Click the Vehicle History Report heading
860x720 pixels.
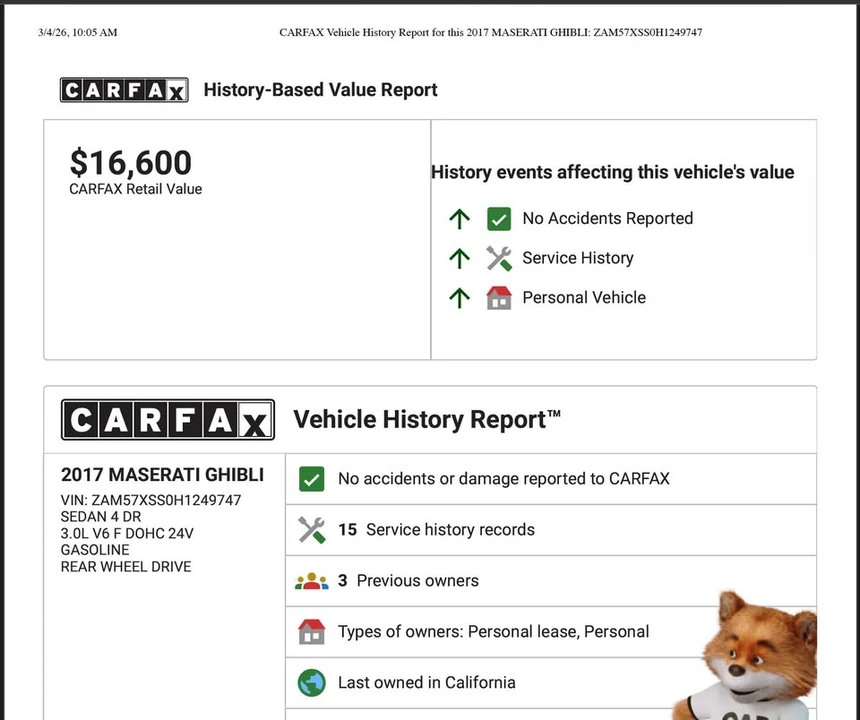point(427,419)
